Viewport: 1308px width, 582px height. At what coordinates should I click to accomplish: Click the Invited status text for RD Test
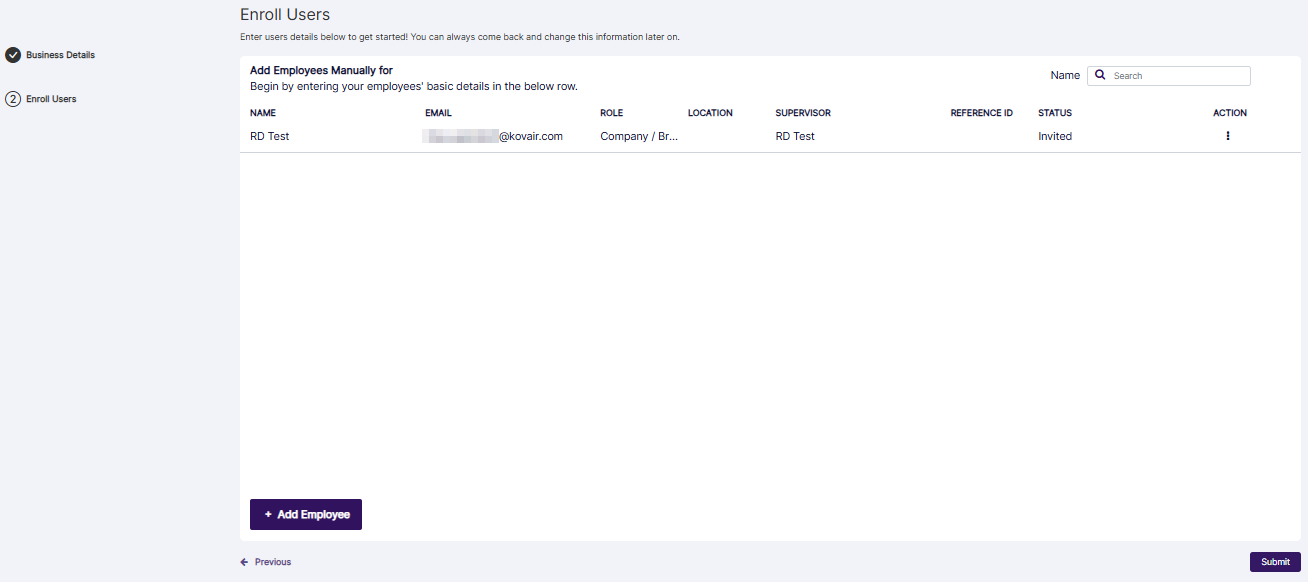click(1054, 136)
